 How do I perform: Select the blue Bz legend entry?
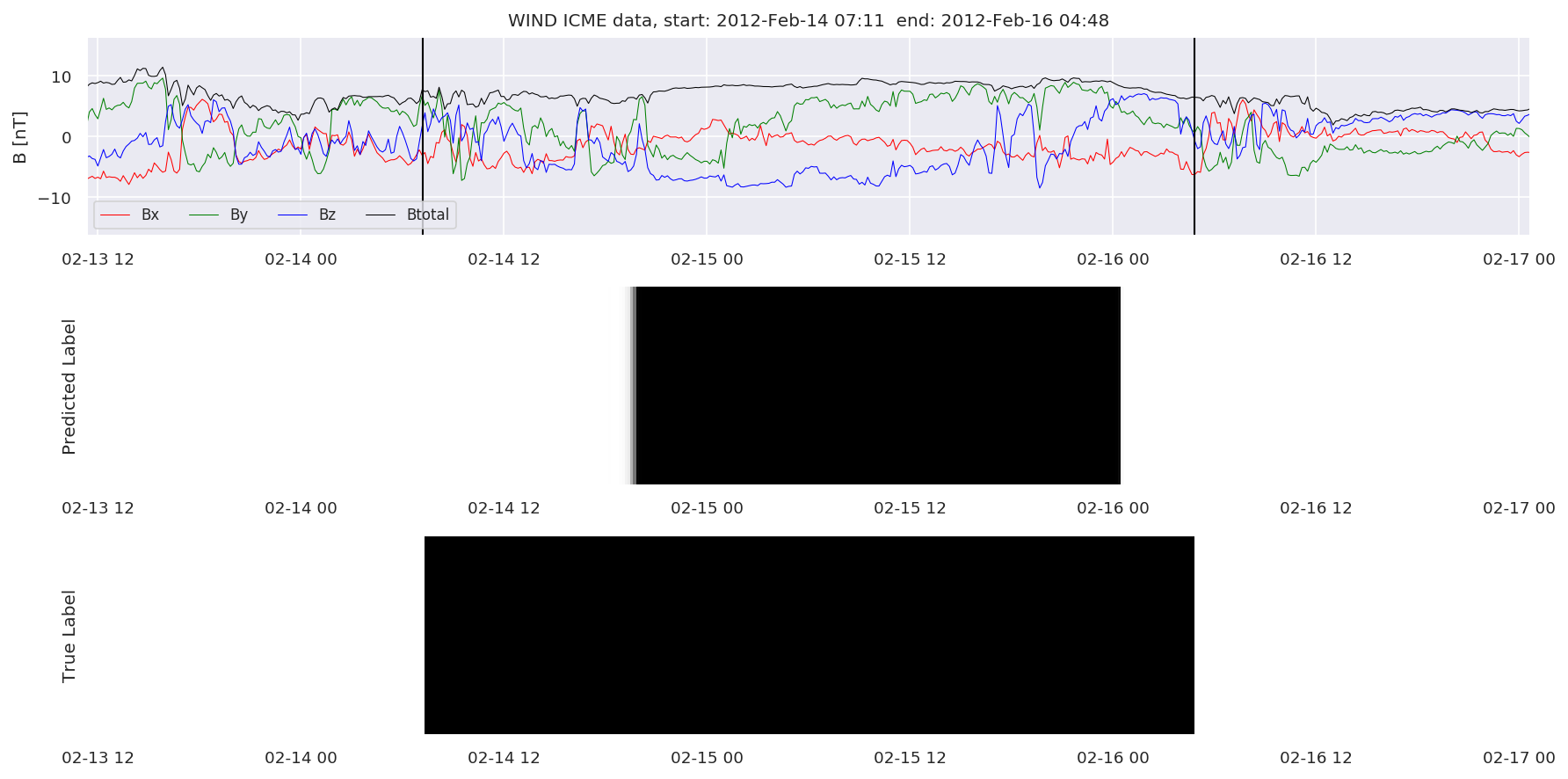(x=307, y=215)
